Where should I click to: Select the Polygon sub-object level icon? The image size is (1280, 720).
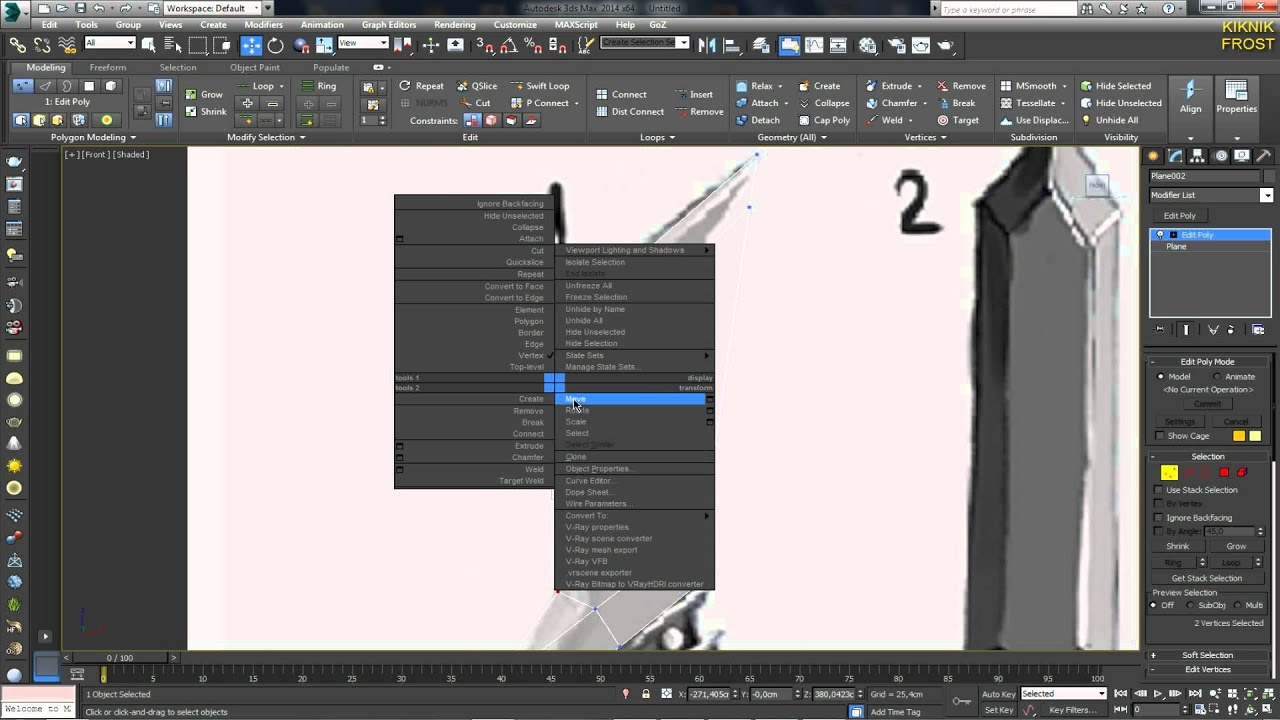1224,472
